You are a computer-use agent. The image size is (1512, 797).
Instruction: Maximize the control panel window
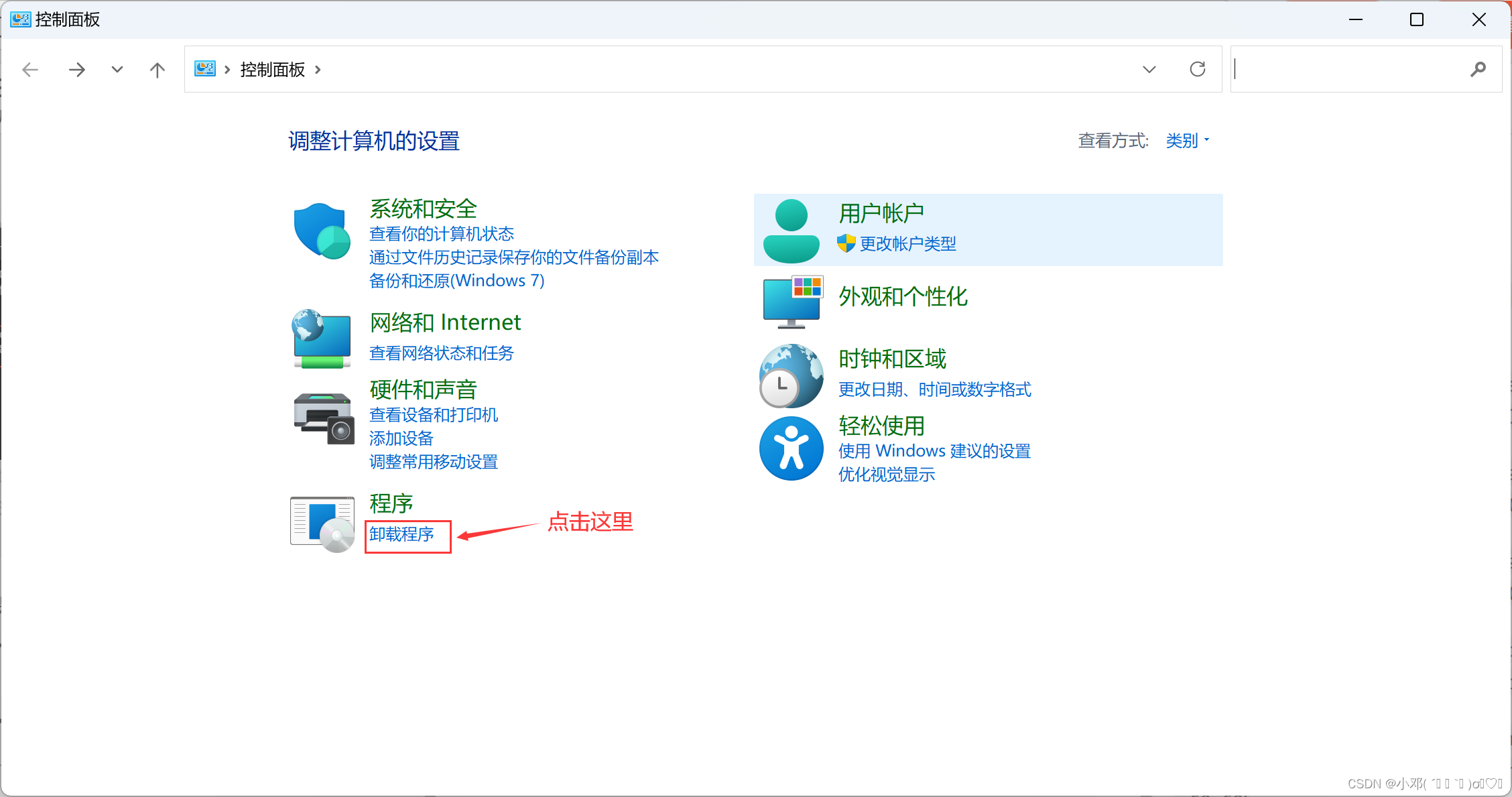click(1417, 19)
